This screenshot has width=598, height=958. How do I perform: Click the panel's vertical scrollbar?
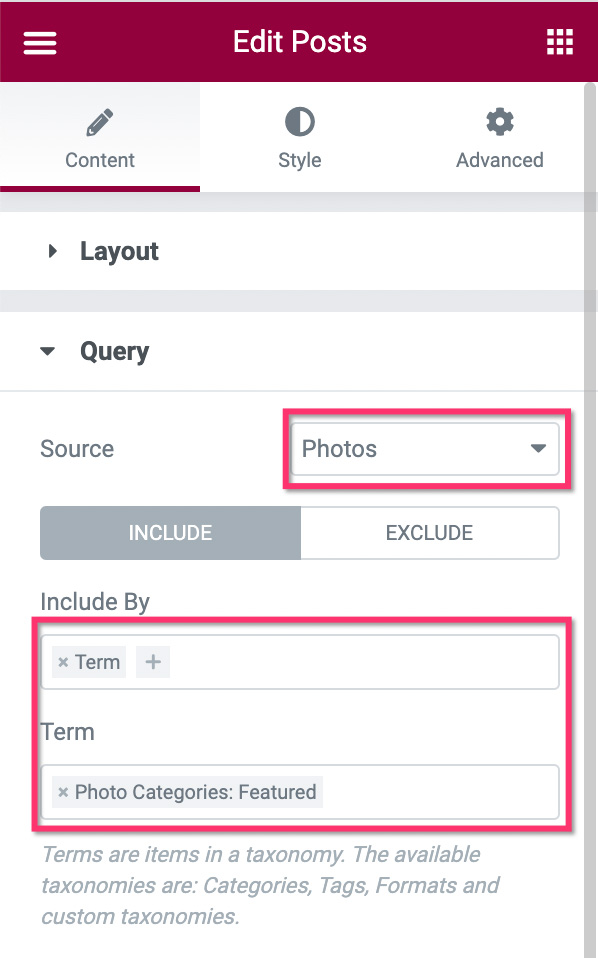pyautogui.click(x=590, y=519)
